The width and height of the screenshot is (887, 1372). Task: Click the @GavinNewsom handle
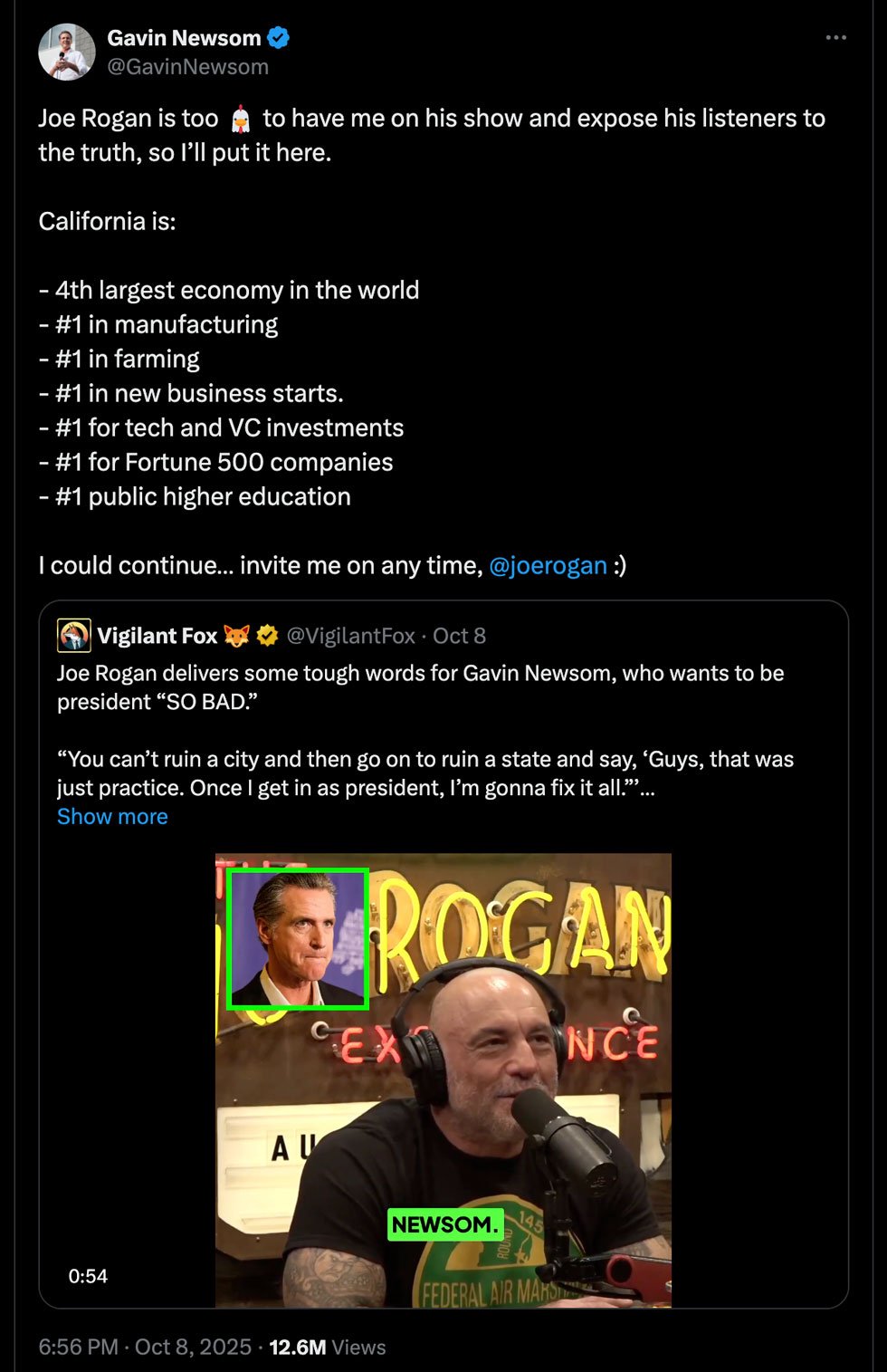[x=187, y=67]
